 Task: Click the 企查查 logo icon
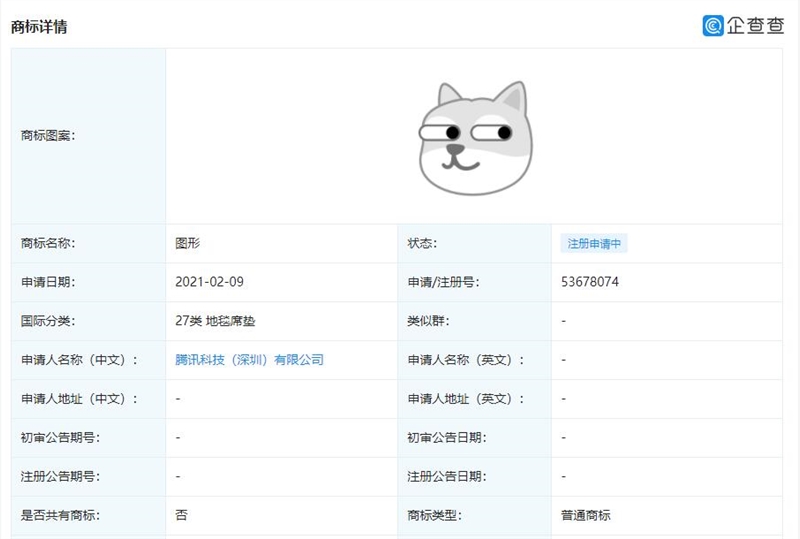pyautogui.click(x=713, y=26)
